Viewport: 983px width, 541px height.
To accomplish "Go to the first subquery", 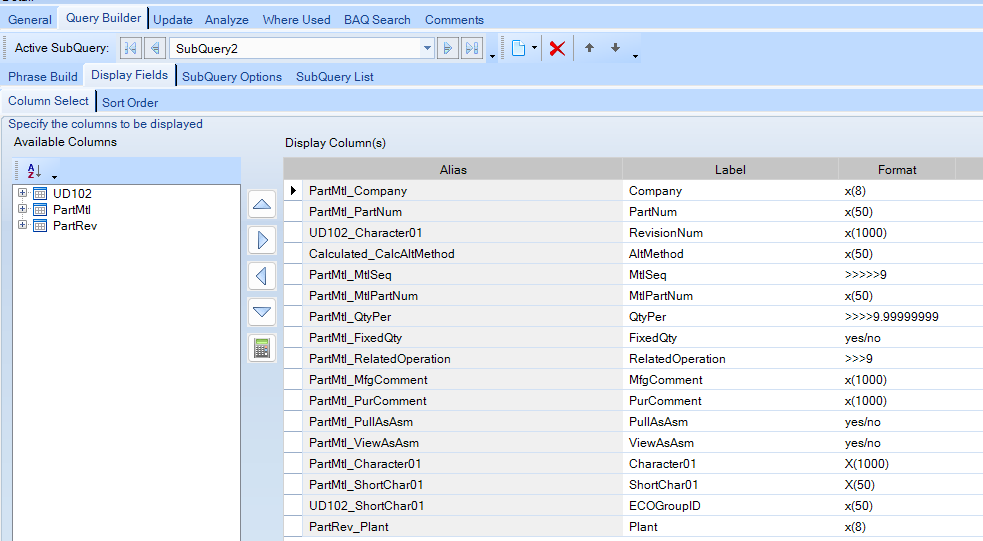I will pyautogui.click(x=131, y=48).
